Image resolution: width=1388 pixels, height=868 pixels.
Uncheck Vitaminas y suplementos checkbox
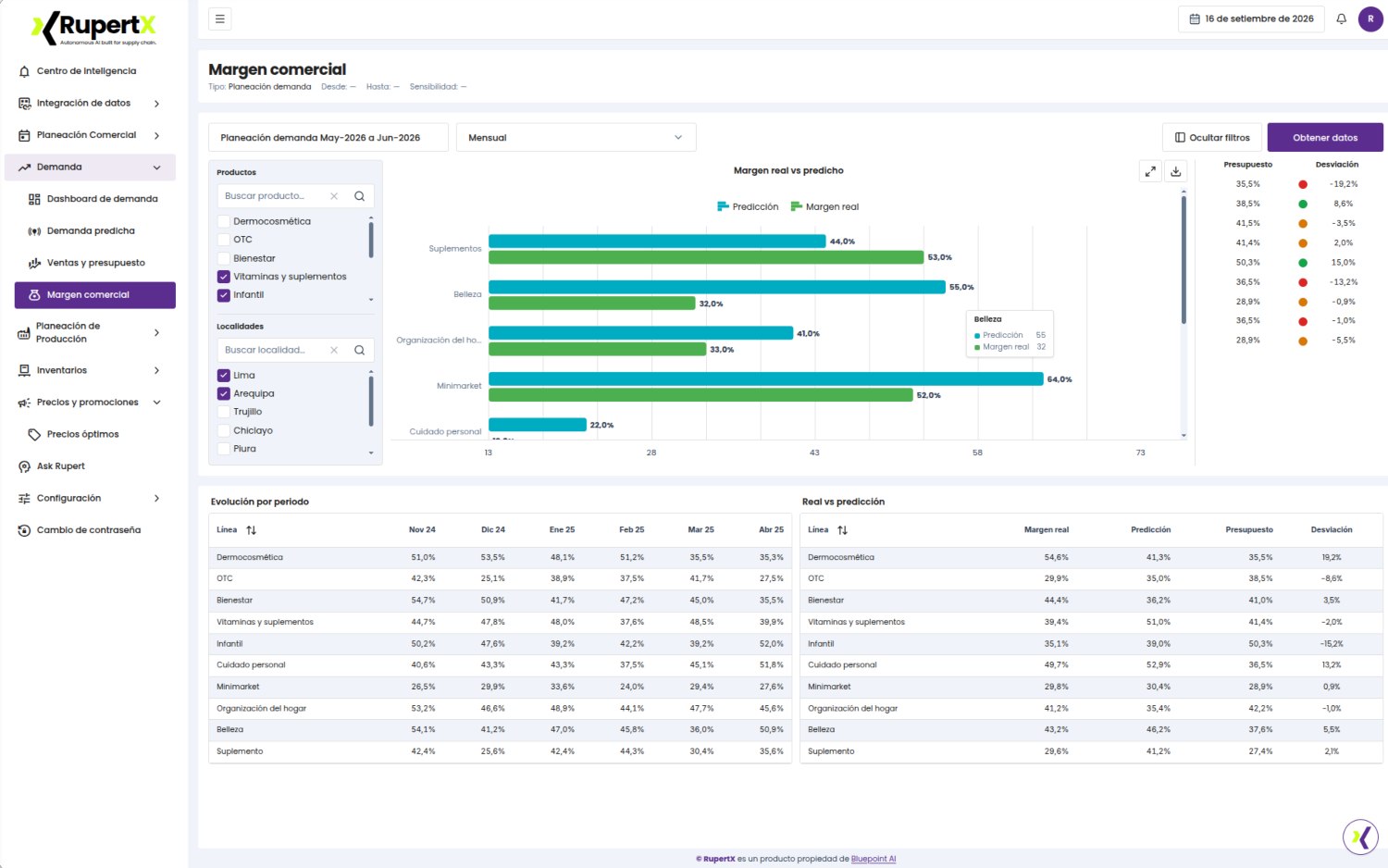pos(223,277)
